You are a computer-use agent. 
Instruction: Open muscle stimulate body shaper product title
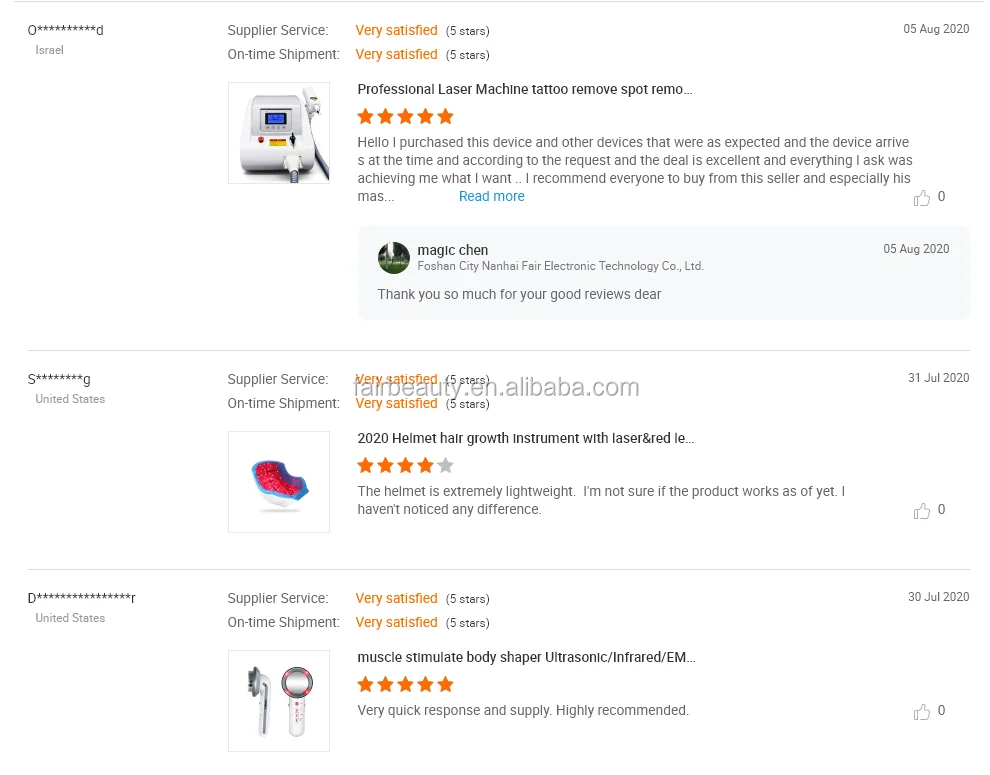526,657
